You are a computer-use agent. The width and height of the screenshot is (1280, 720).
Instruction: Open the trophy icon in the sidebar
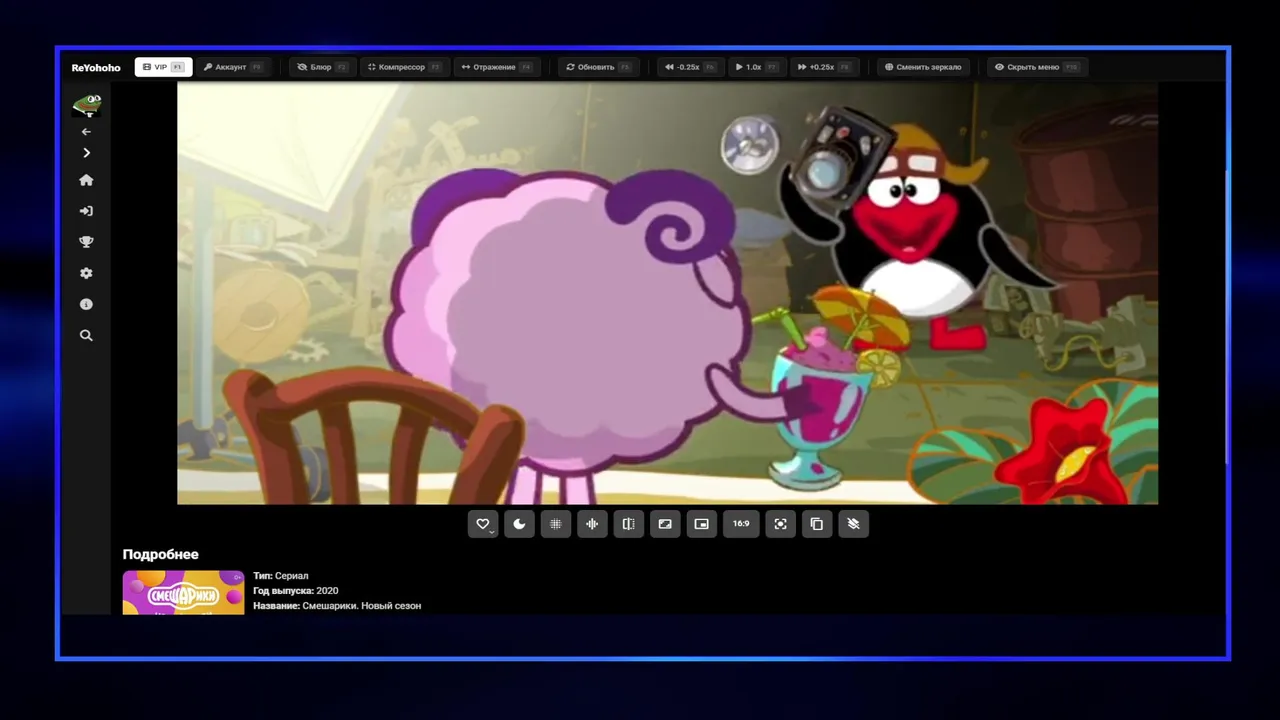click(x=86, y=242)
